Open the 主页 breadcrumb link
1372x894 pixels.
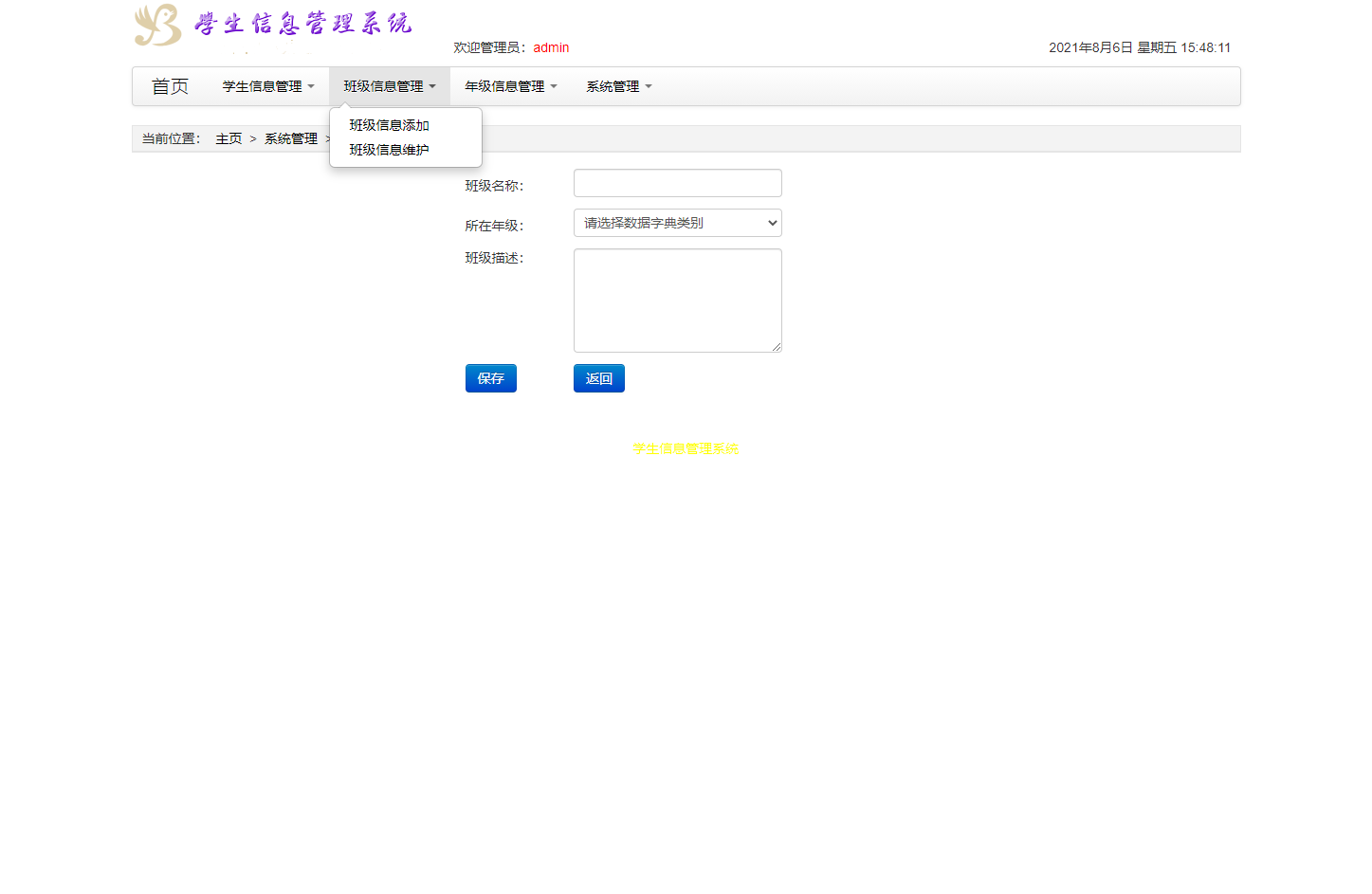pyautogui.click(x=229, y=138)
